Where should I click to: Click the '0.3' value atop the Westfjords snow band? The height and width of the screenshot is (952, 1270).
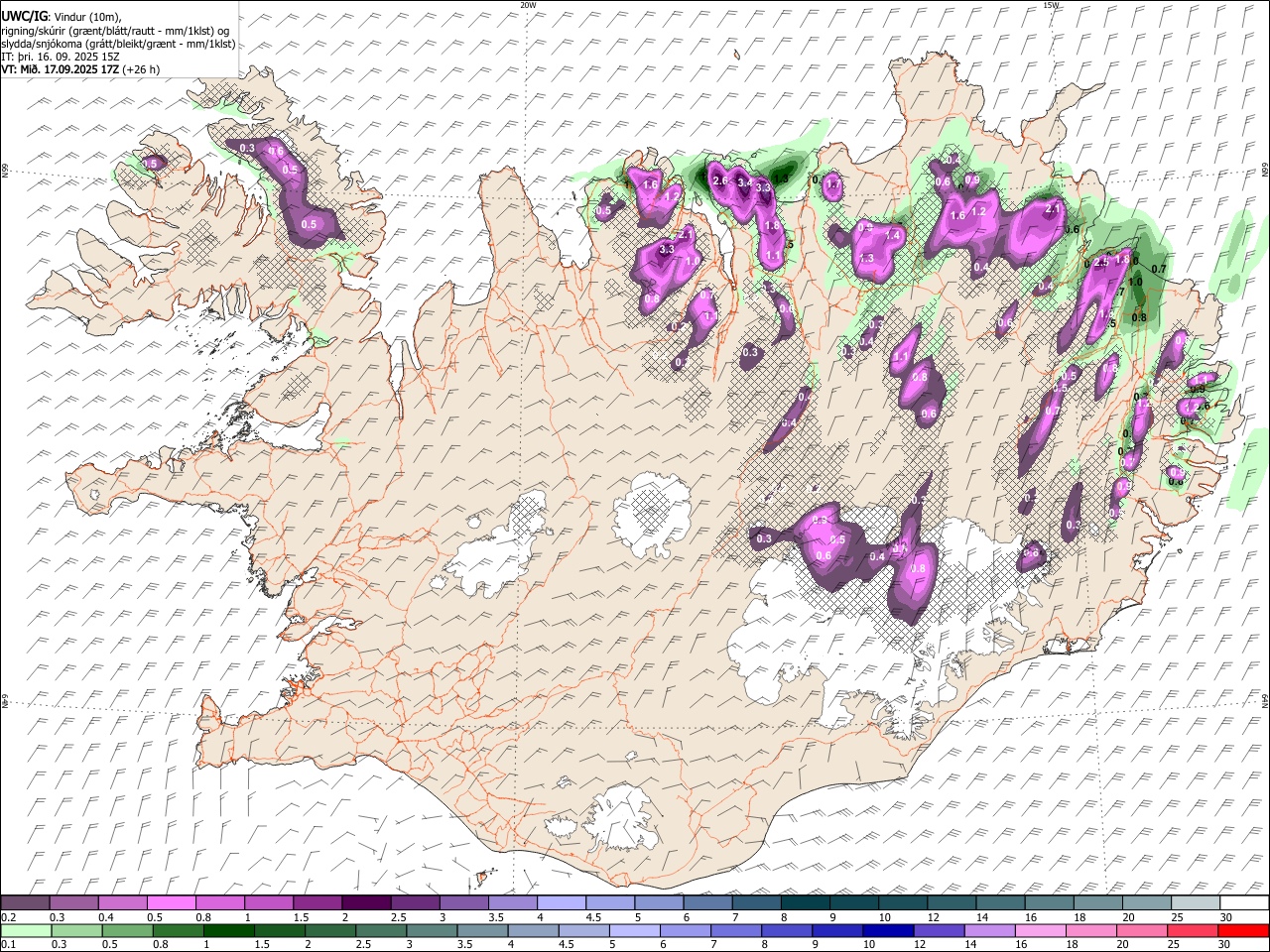pyautogui.click(x=248, y=148)
